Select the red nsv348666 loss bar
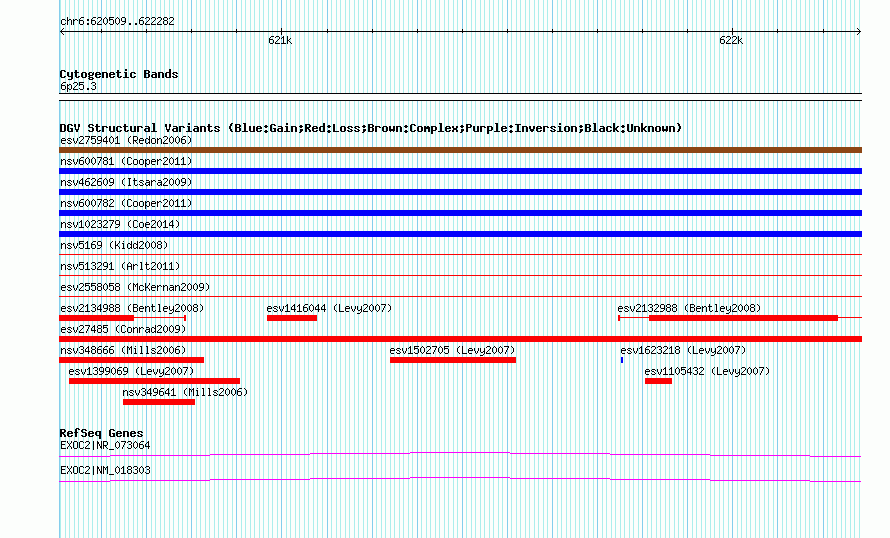This screenshot has height=538, width=890. click(x=131, y=360)
